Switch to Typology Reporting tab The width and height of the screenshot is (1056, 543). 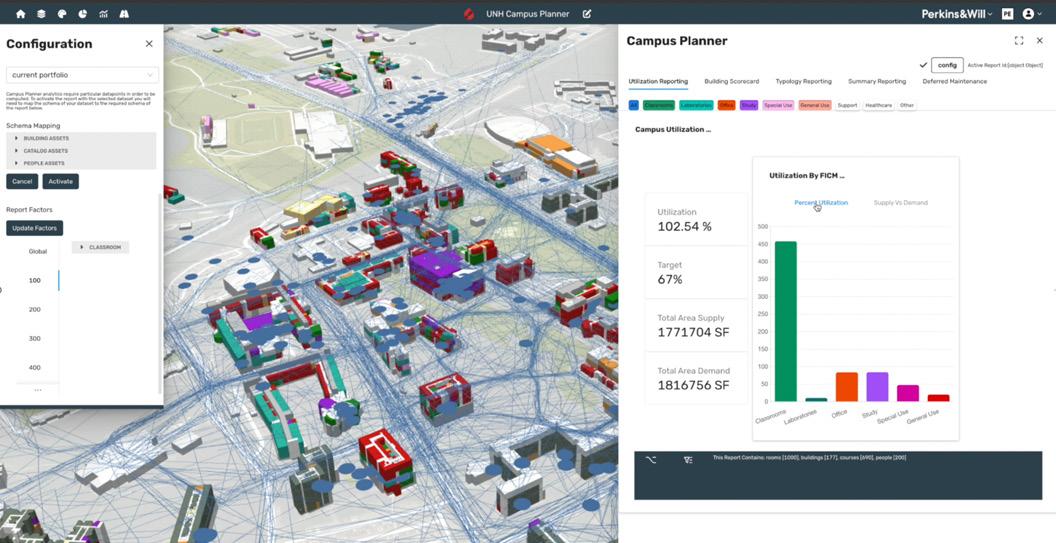click(x=803, y=81)
